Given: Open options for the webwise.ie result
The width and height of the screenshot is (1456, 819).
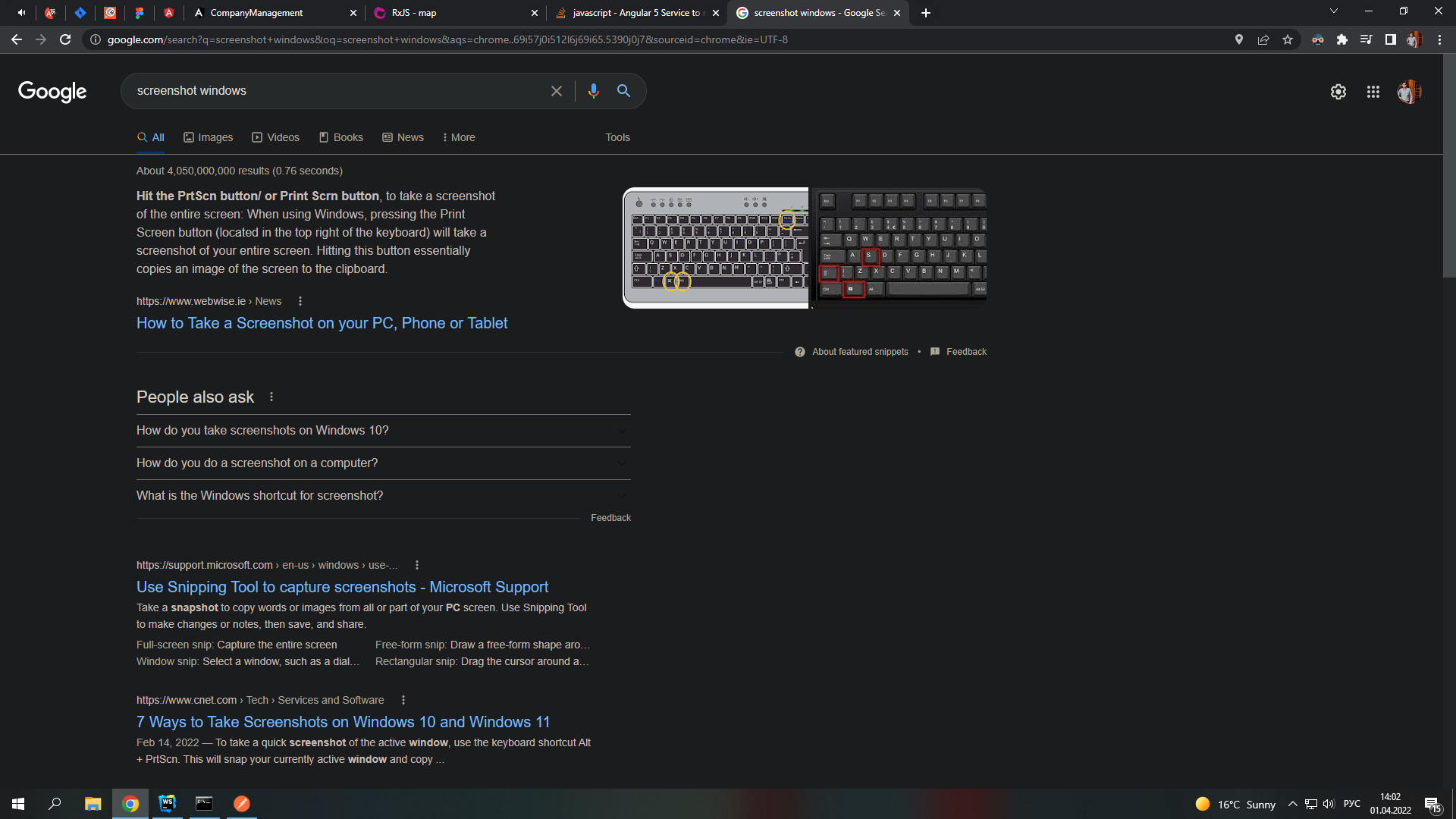Looking at the screenshot, I should click(300, 301).
